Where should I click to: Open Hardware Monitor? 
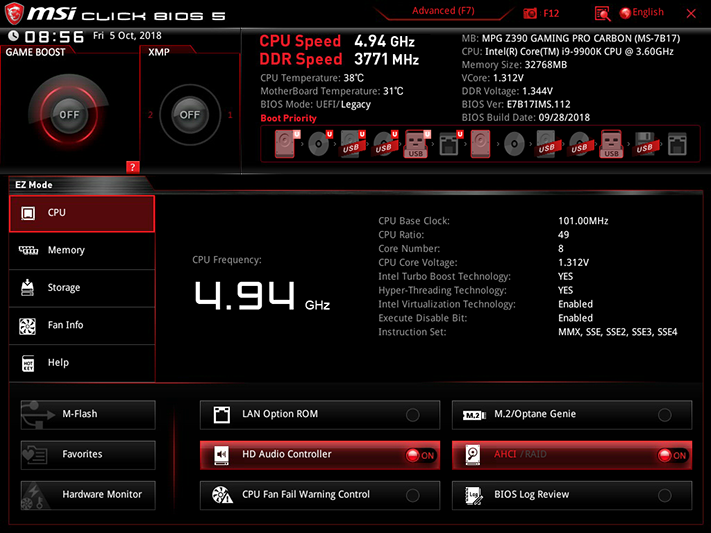(x=88, y=495)
